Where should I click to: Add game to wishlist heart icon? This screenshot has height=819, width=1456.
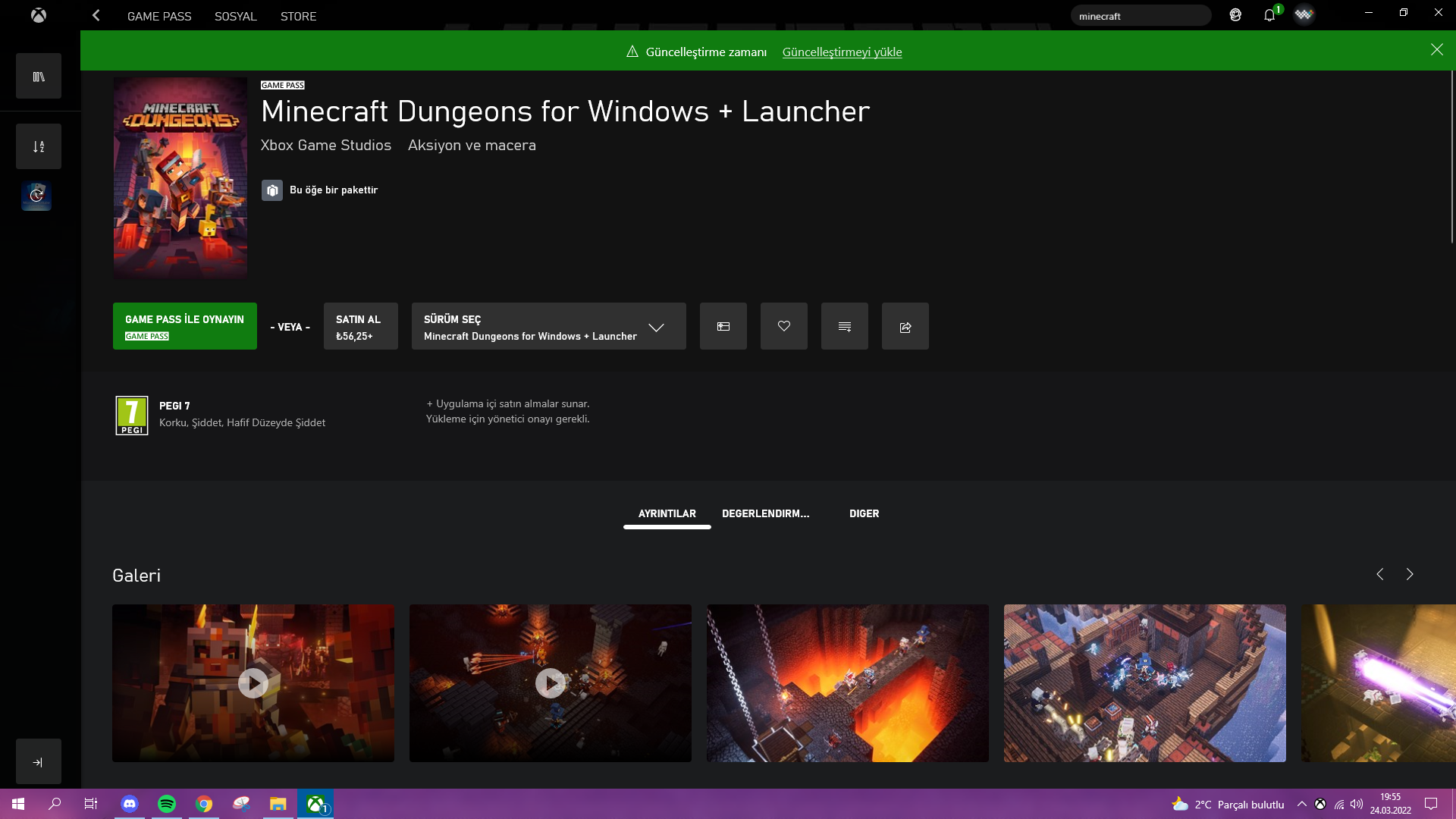tap(783, 326)
